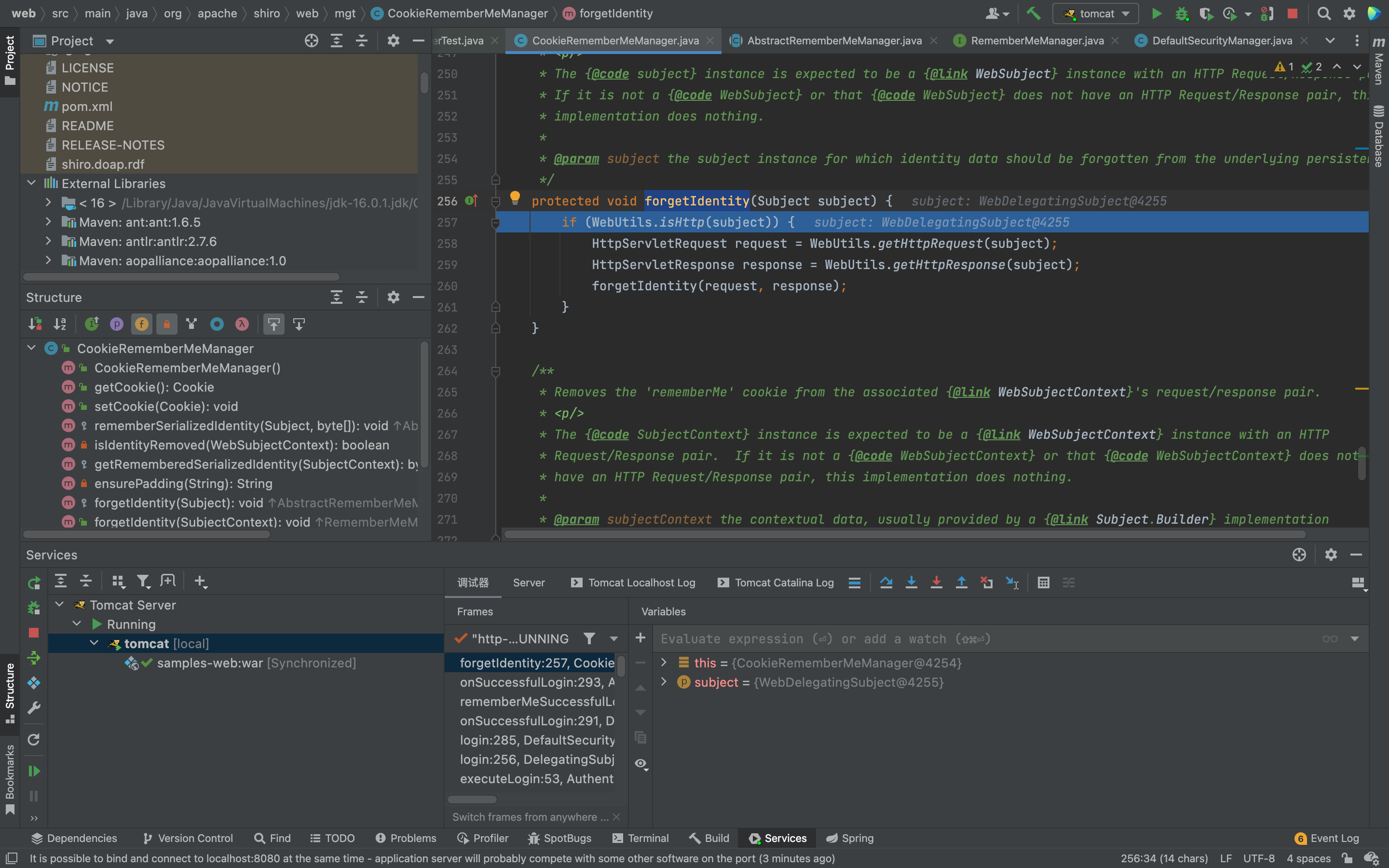This screenshot has width=1389, height=868.
Task: Click Step Into debugger icon
Action: 911,583
